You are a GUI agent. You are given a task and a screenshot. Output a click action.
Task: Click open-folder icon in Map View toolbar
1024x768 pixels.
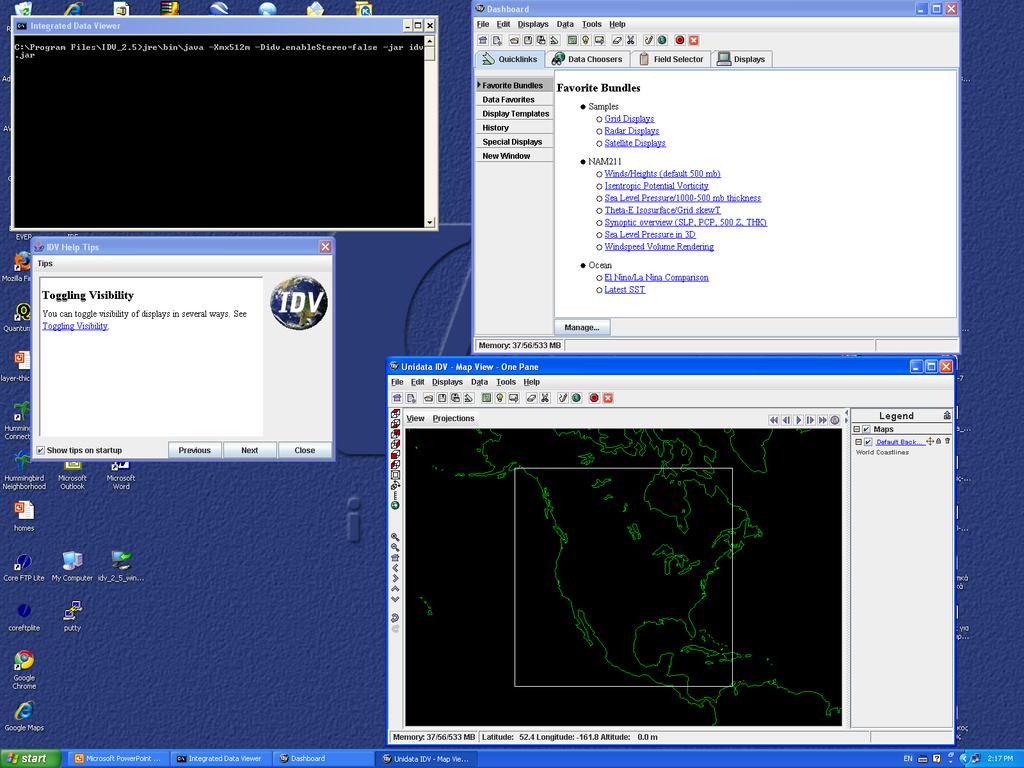tap(428, 398)
